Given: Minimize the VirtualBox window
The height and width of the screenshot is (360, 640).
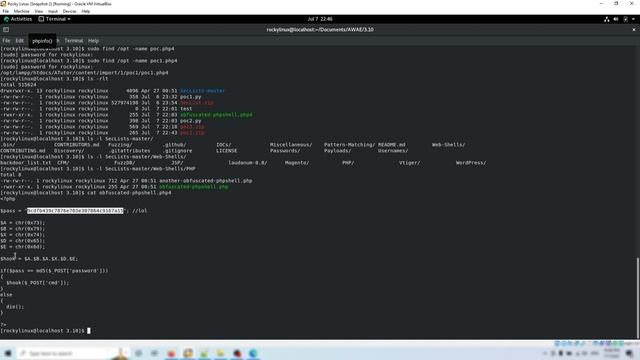Looking at the screenshot, I should point(601,4).
